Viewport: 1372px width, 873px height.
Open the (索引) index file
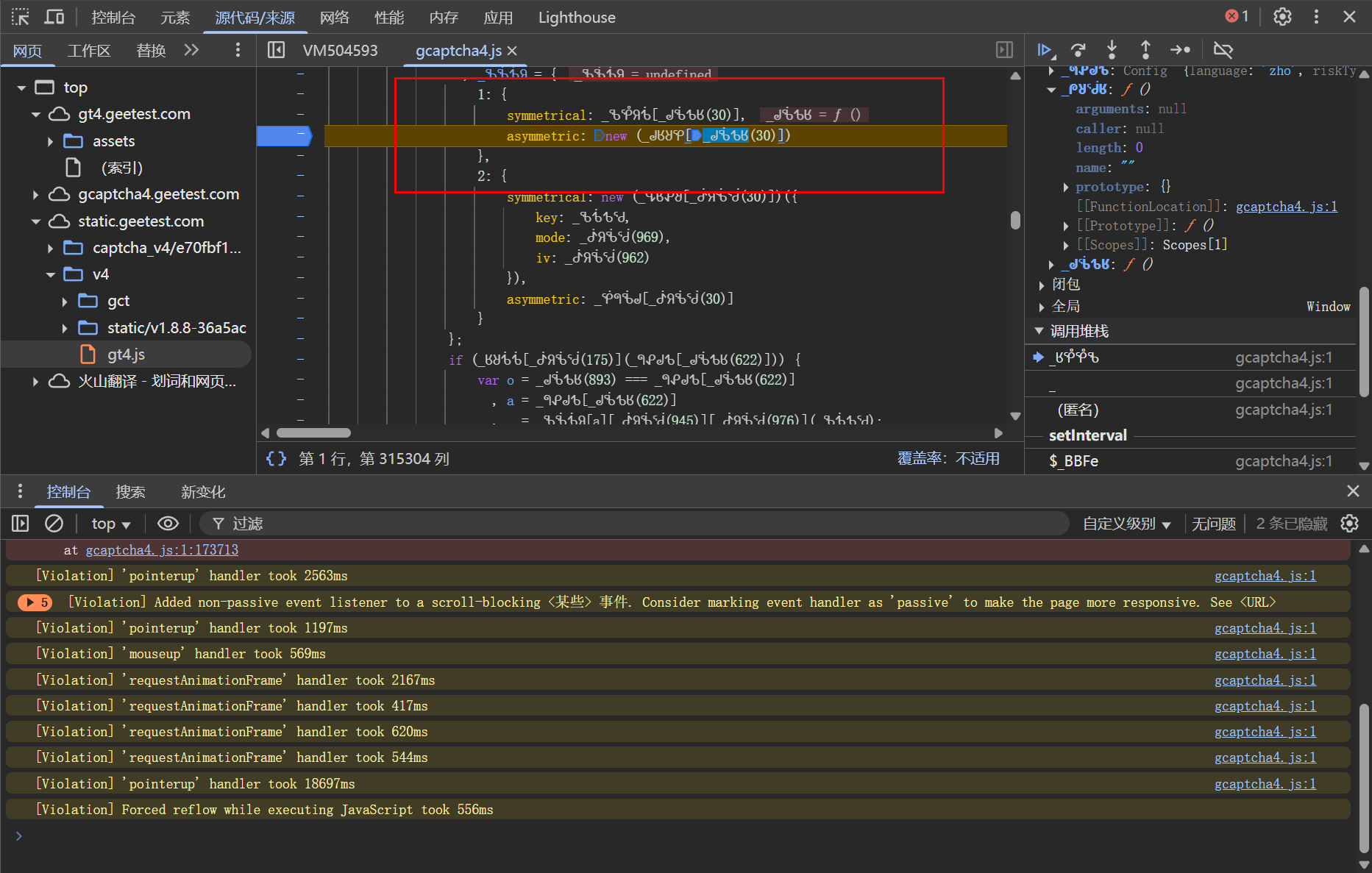pyautogui.click(x=121, y=168)
